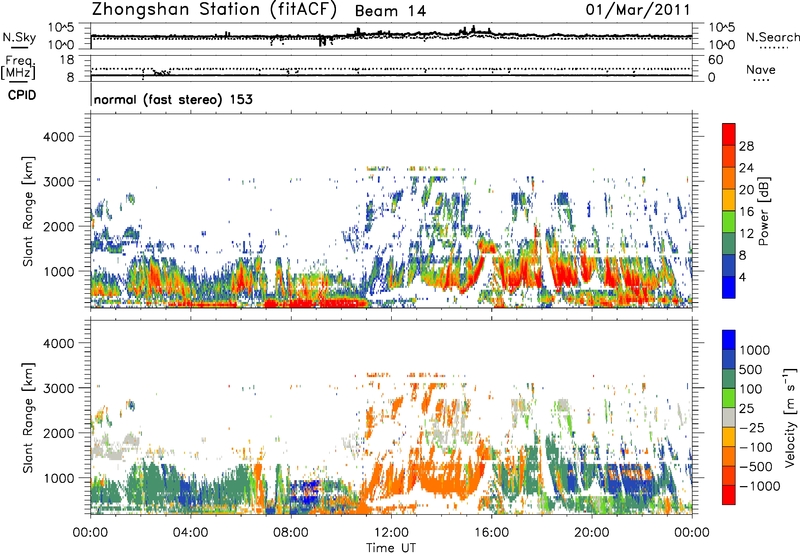Click the 'Zhongshan Station (fitACF)' title text
The width and height of the screenshot is (800, 554).
(214, 10)
